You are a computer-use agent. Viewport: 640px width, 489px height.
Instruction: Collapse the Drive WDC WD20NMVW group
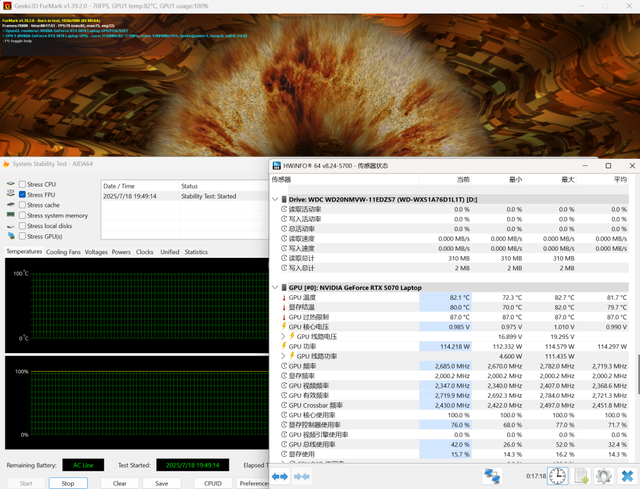pos(275,199)
